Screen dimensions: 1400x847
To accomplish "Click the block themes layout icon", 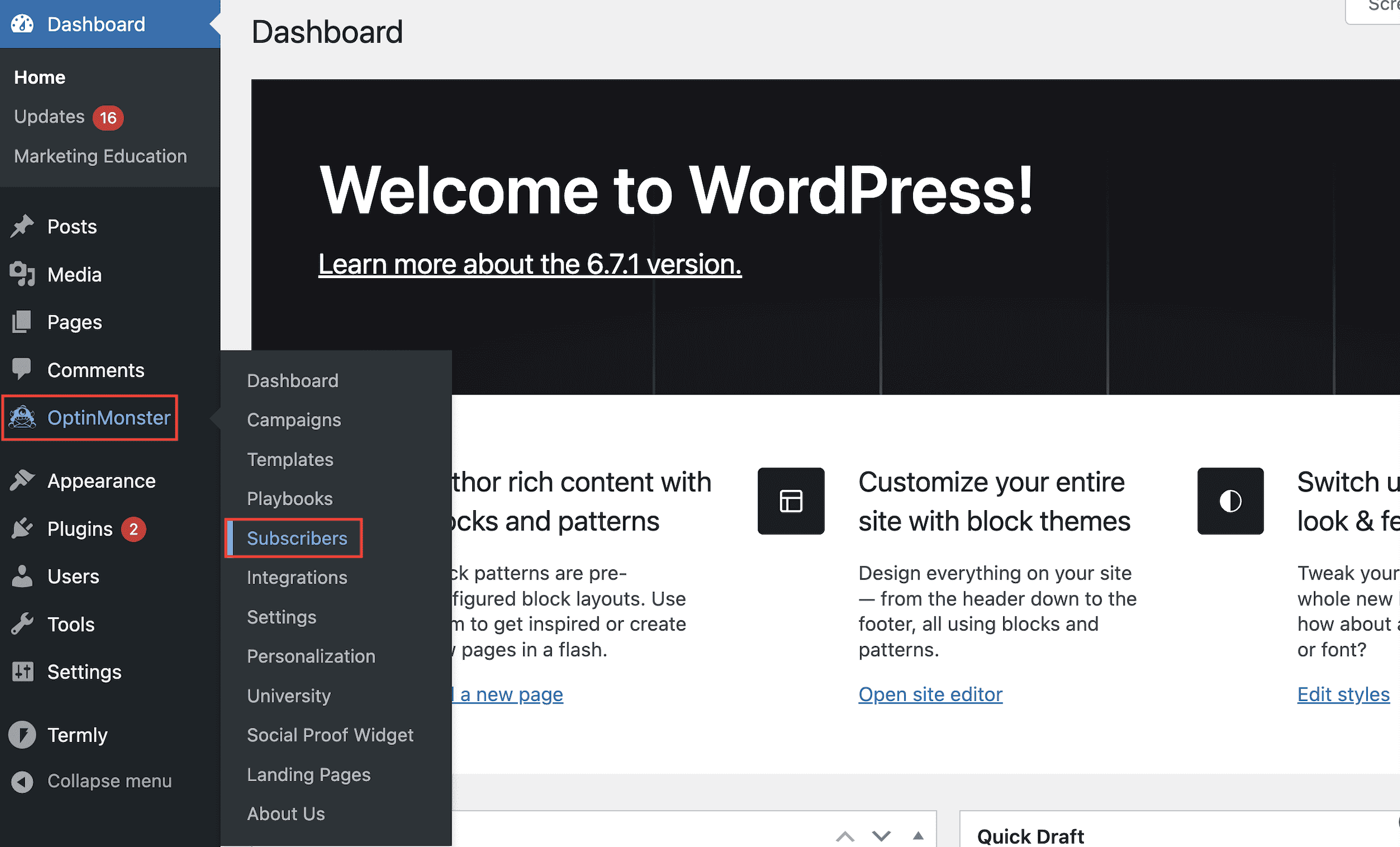I will [x=791, y=501].
